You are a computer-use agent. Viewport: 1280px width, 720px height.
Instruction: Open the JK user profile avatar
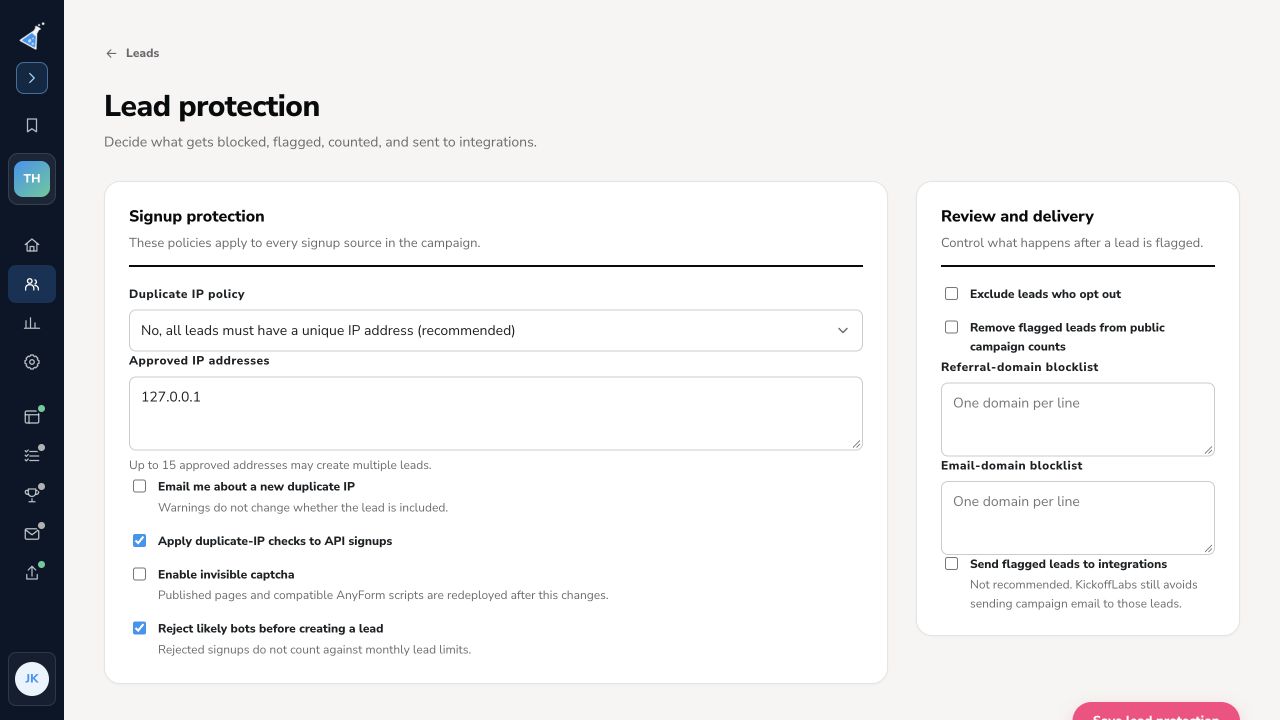[32, 679]
